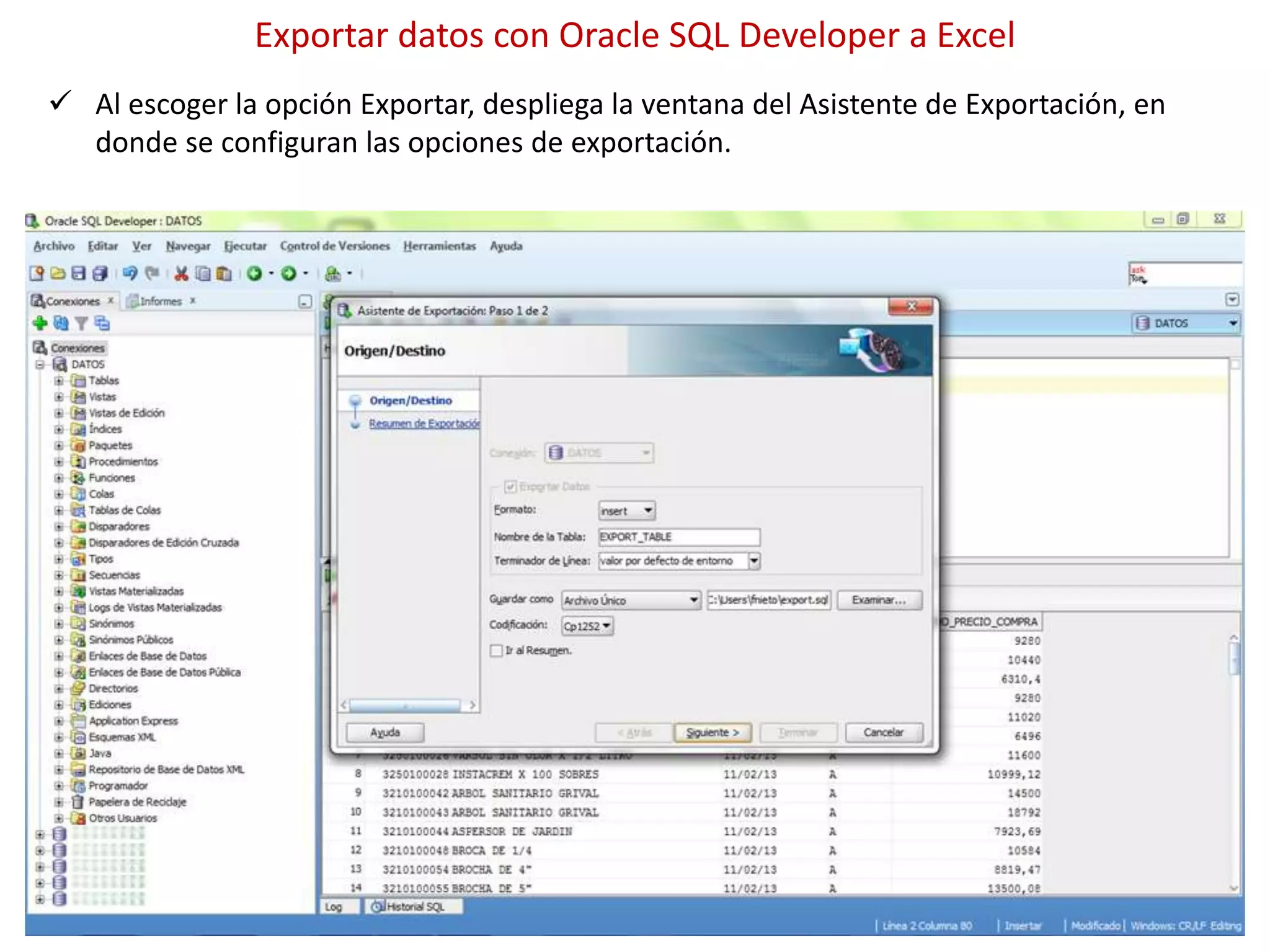The image size is (1270, 952).
Task: Click the Cancelar button
Action: click(x=884, y=733)
